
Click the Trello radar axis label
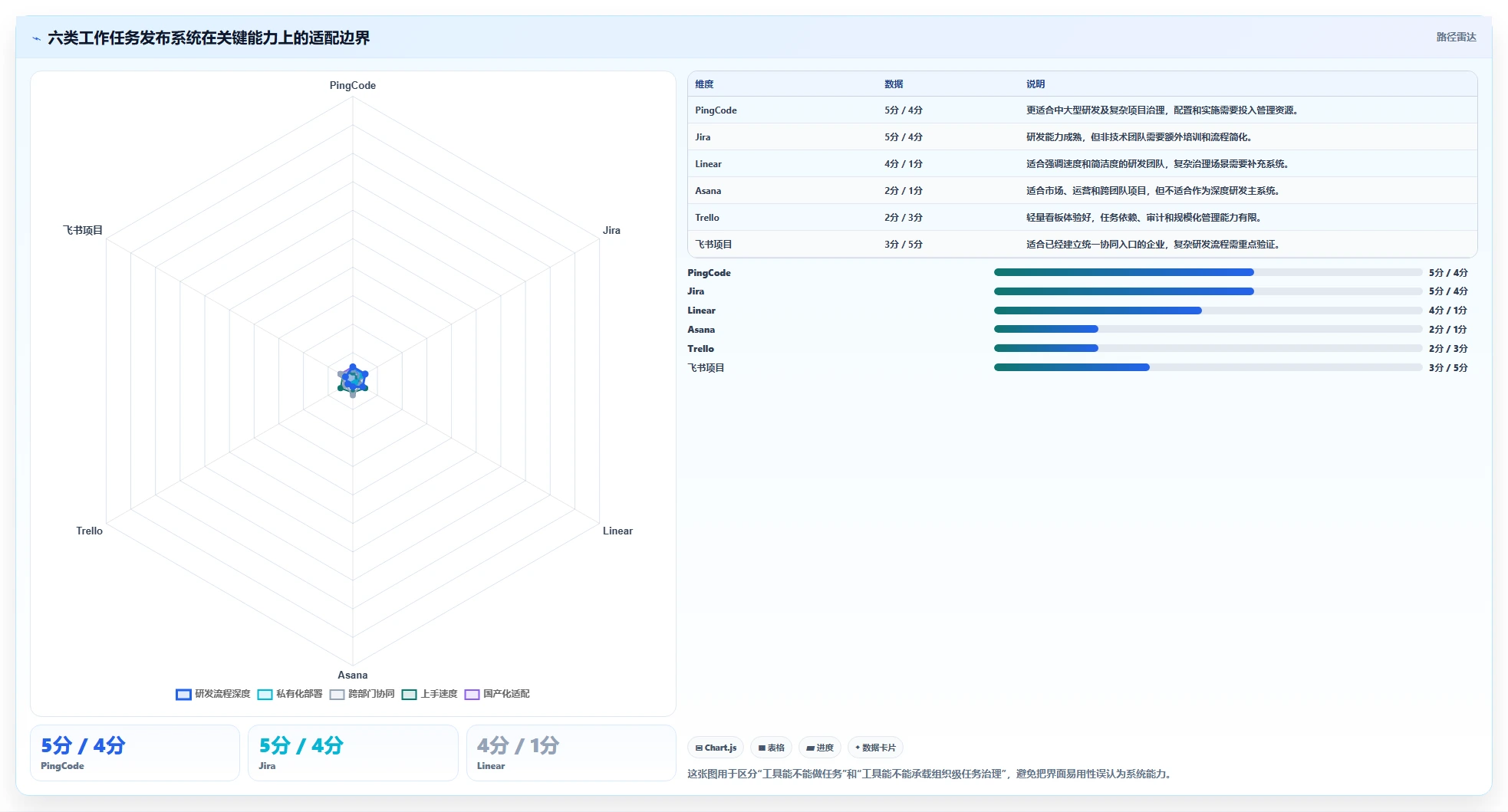[x=89, y=531]
